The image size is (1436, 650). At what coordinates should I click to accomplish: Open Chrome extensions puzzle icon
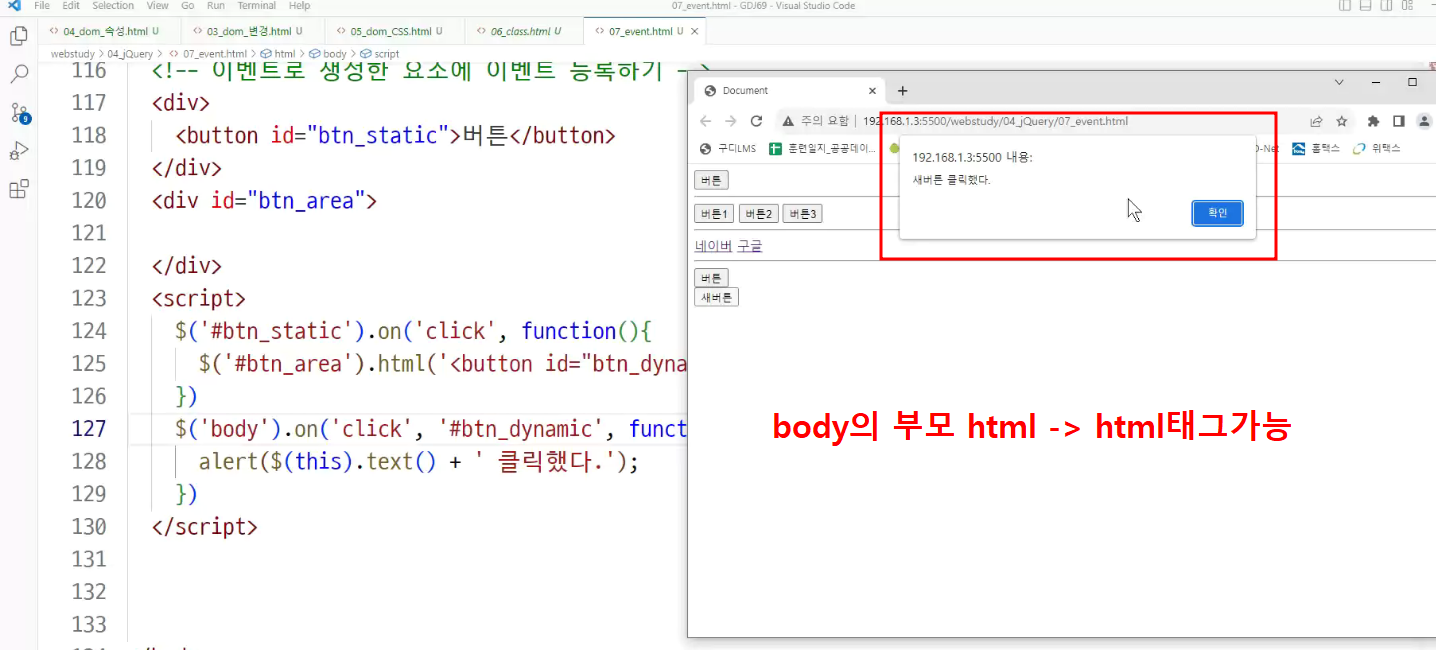[x=1373, y=121]
